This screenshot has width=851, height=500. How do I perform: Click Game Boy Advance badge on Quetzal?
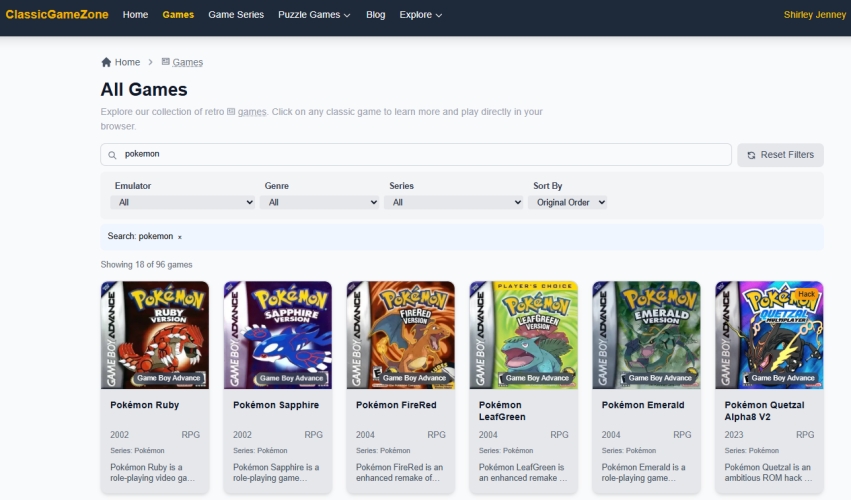[x=783, y=378]
